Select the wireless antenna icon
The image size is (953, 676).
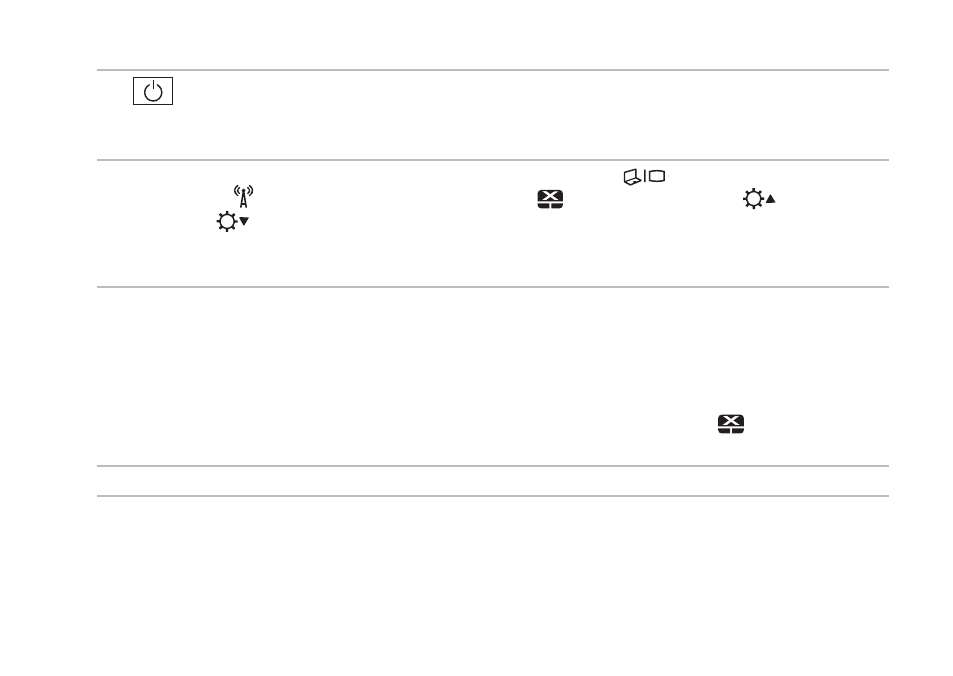point(244,196)
